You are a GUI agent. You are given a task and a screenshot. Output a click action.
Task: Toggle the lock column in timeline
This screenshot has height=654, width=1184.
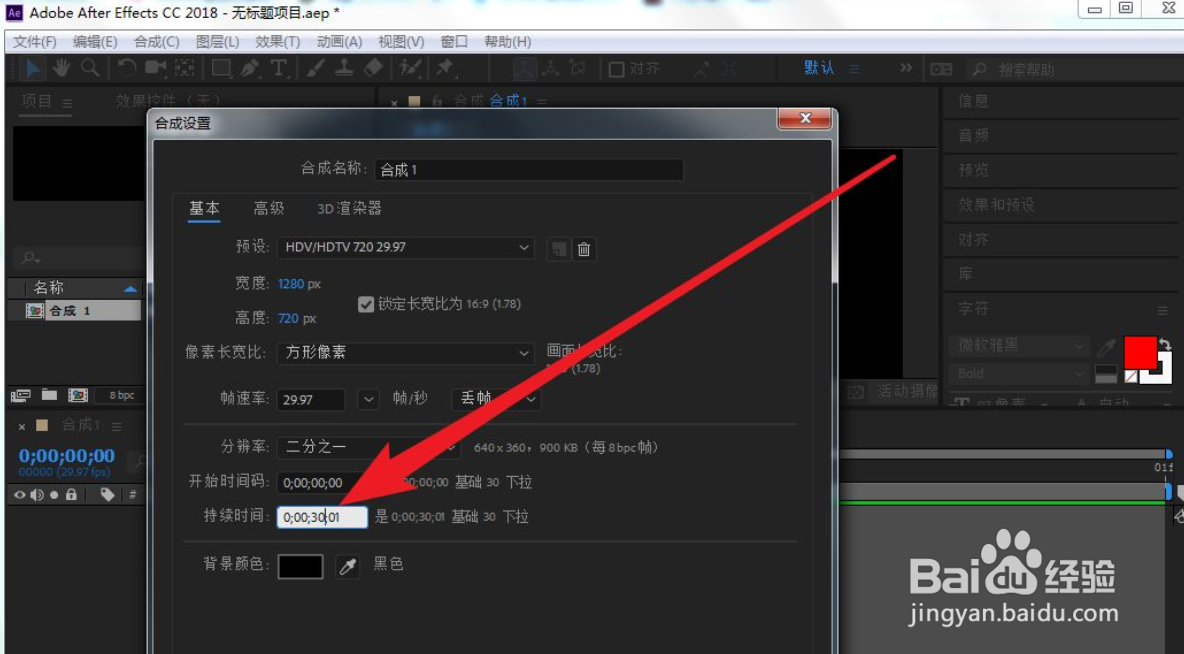[71, 494]
